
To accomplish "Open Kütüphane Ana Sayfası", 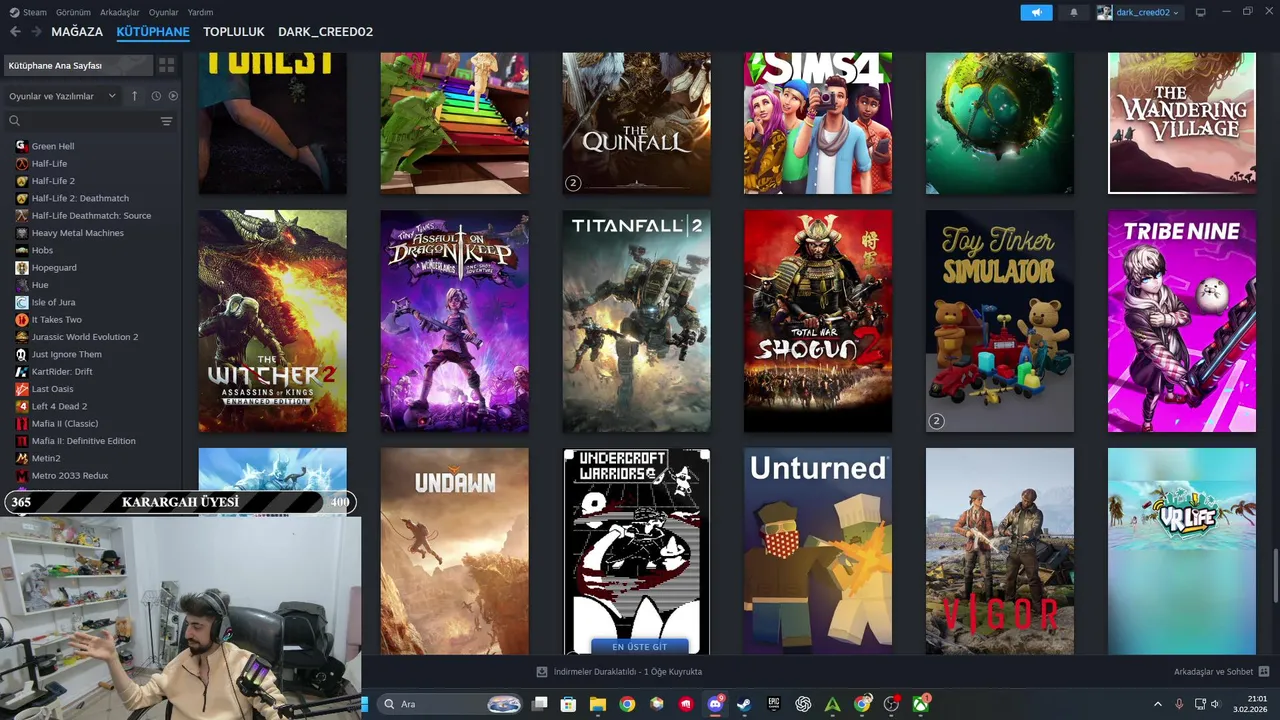I will [78, 65].
